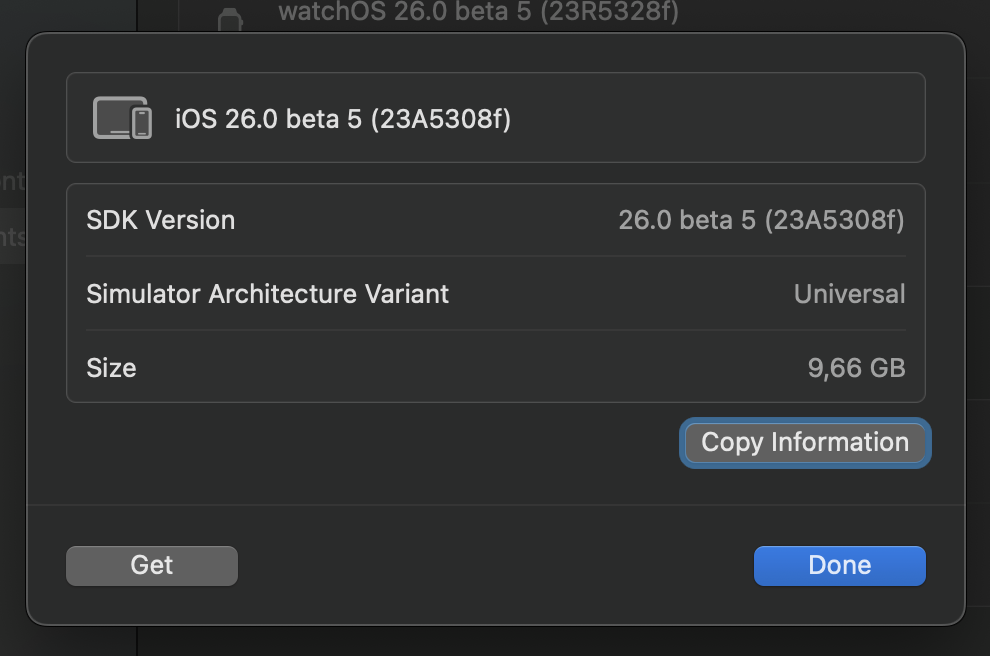Click the iPhone part of the devices icon
The height and width of the screenshot is (656, 990).
pos(141,122)
